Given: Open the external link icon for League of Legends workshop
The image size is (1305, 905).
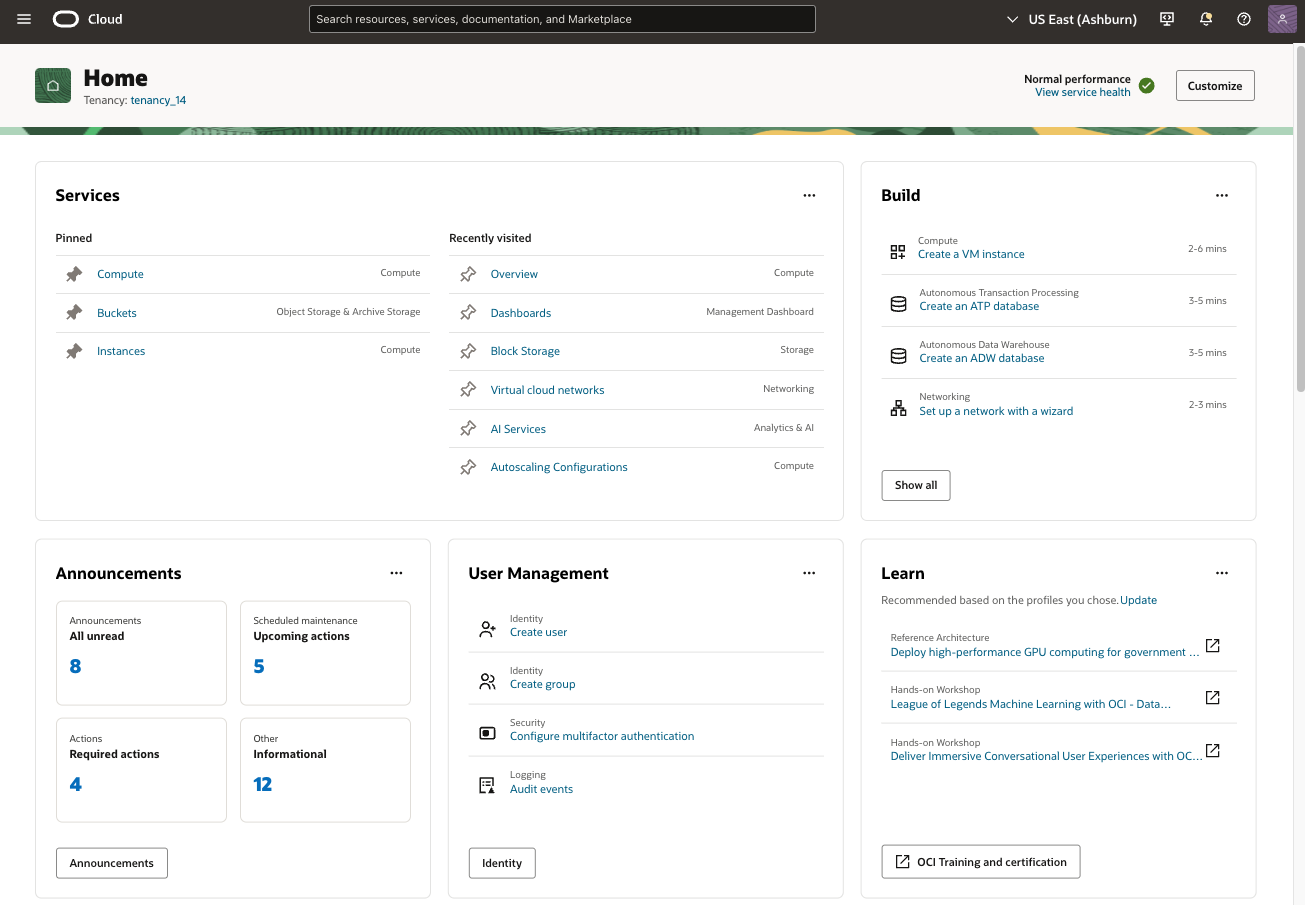Looking at the screenshot, I should click(x=1212, y=697).
